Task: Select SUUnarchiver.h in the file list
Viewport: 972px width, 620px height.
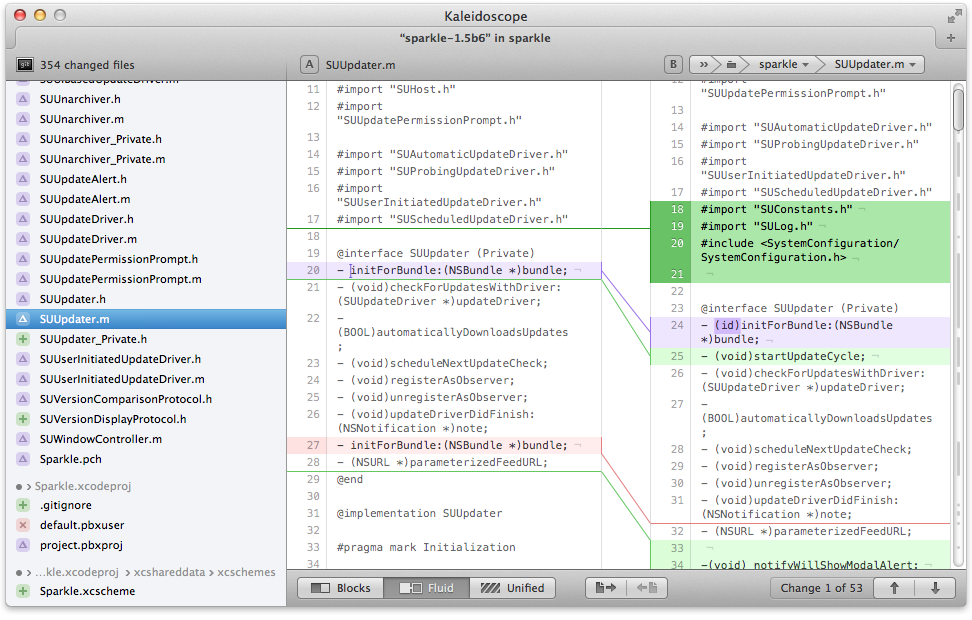Action: tap(146, 99)
